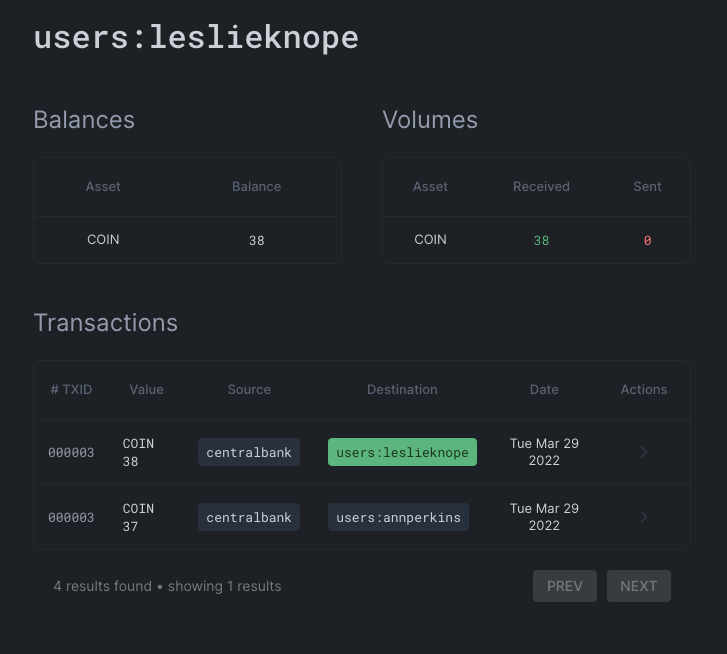Select the Source column header
Viewport: 727px width, 654px height.
pyautogui.click(x=249, y=389)
